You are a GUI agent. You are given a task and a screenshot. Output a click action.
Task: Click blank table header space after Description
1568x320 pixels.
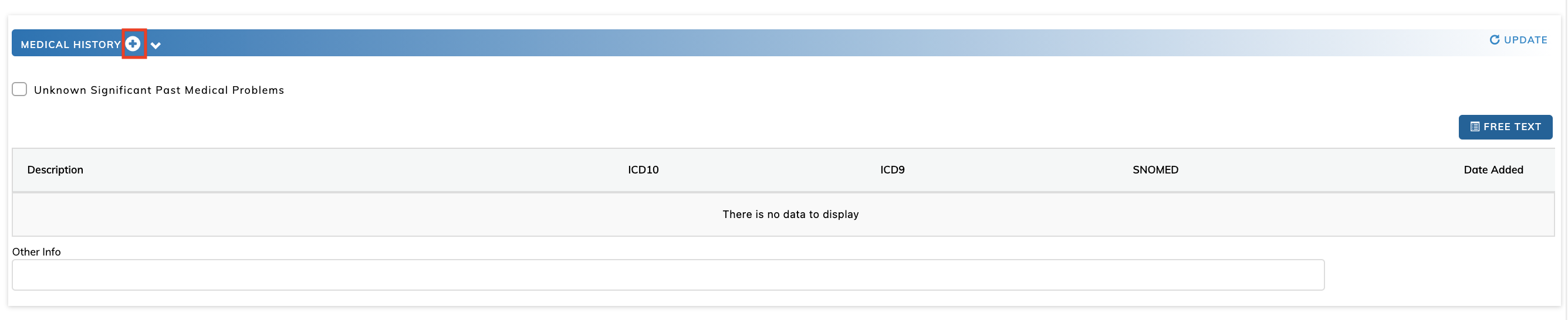point(353,170)
